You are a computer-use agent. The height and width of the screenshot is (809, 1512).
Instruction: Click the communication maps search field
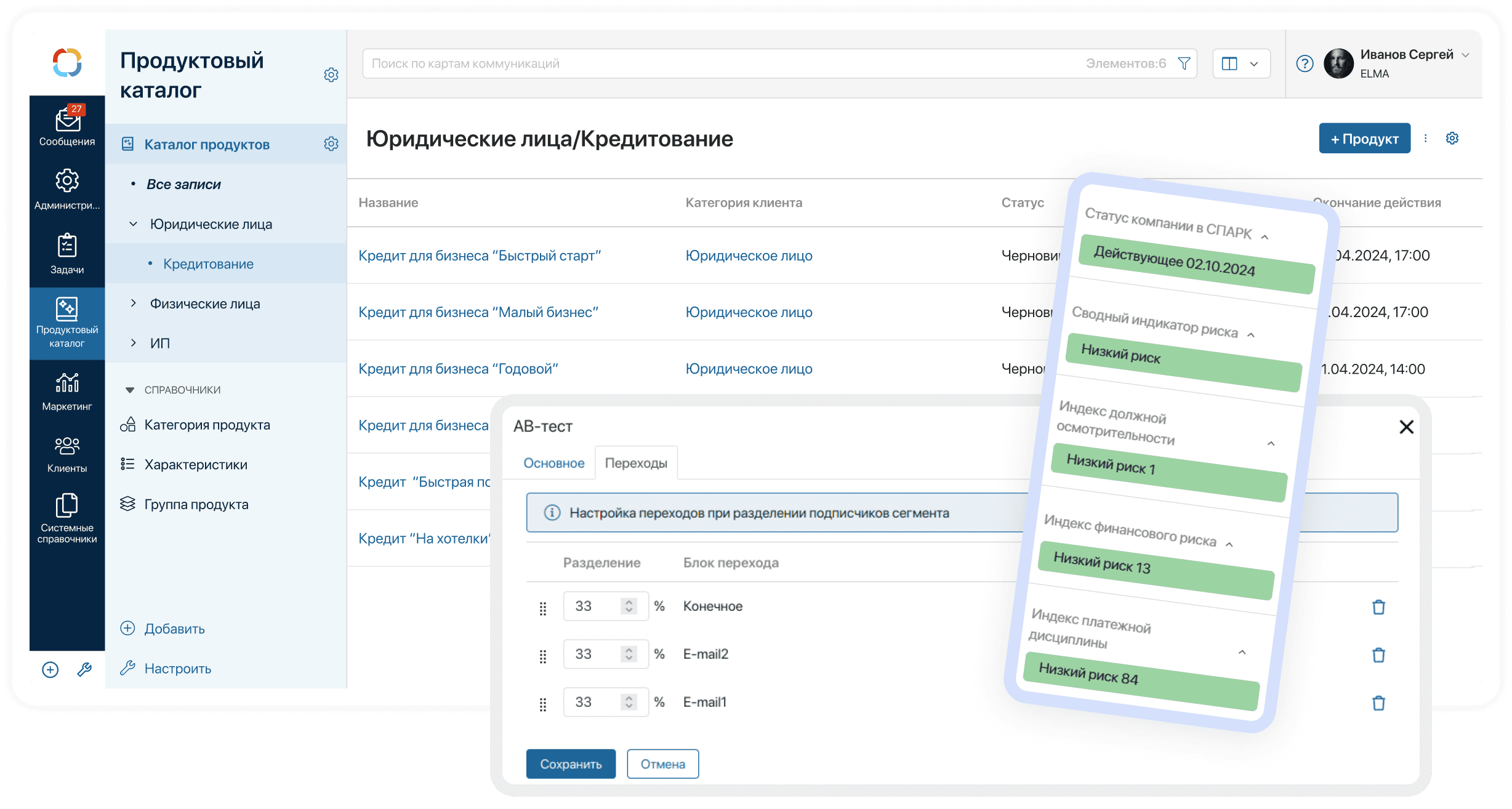click(x=708, y=63)
